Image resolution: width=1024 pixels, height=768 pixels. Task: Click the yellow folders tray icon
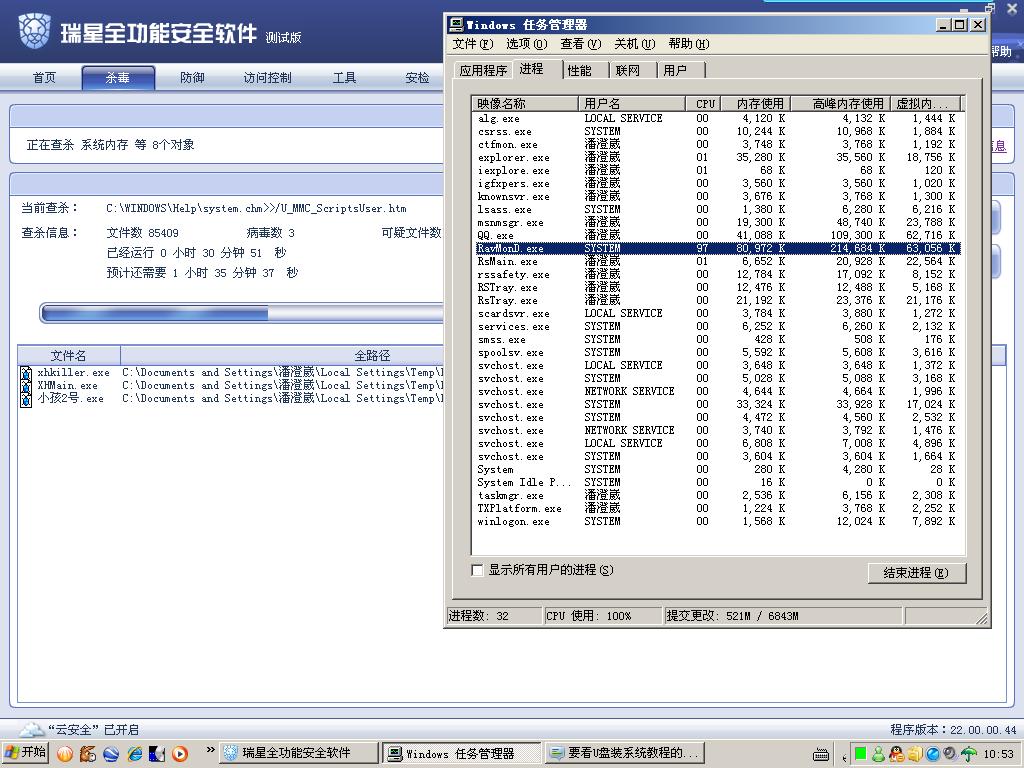click(914, 754)
